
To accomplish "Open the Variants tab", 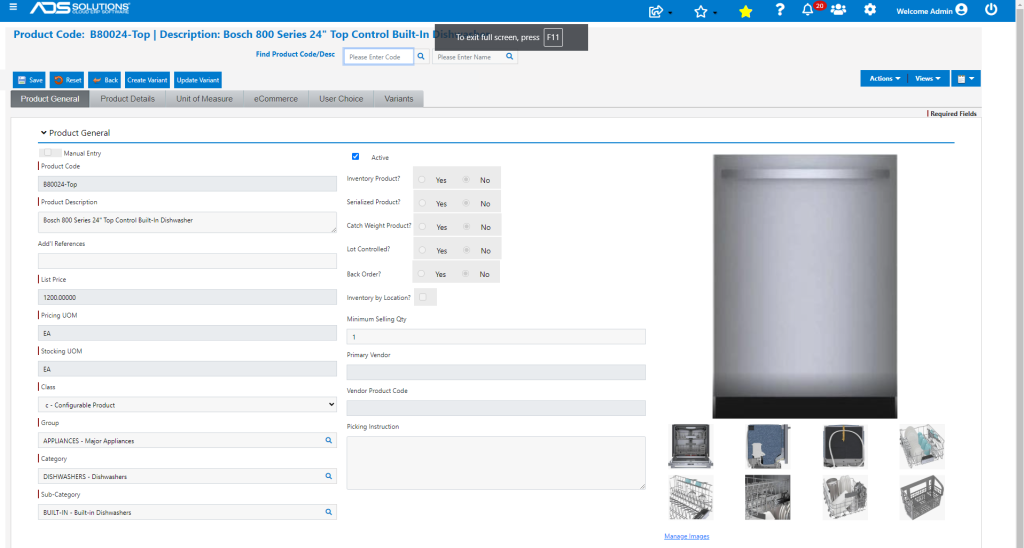I will pyautogui.click(x=398, y=99).
